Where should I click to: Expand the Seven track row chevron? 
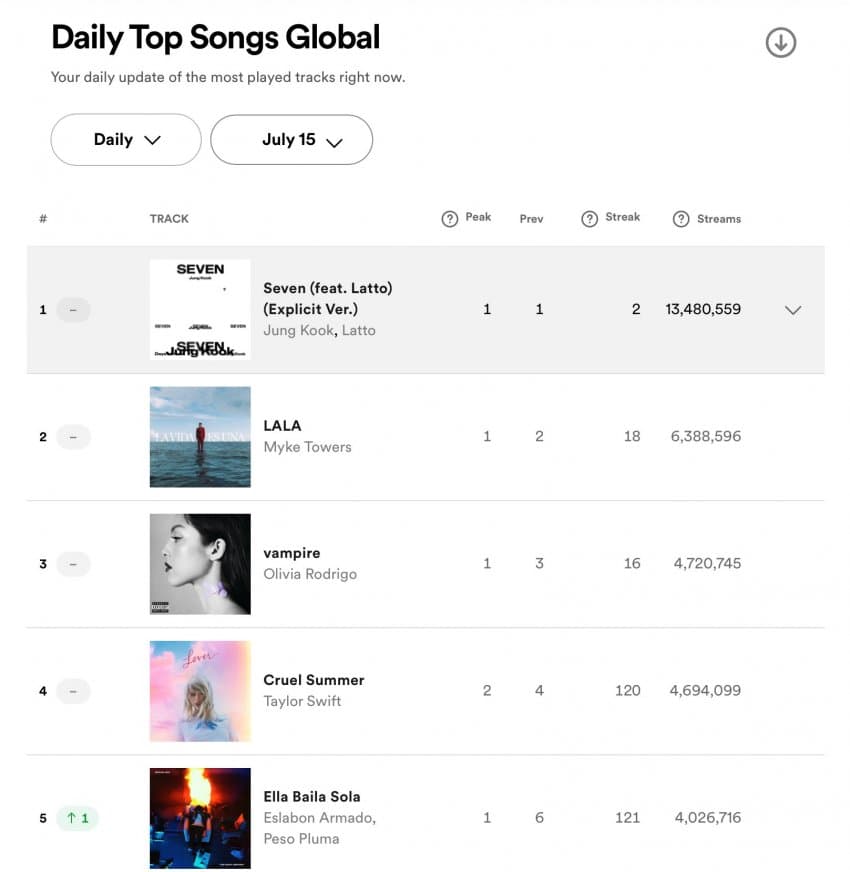click(x=793, y=310)
